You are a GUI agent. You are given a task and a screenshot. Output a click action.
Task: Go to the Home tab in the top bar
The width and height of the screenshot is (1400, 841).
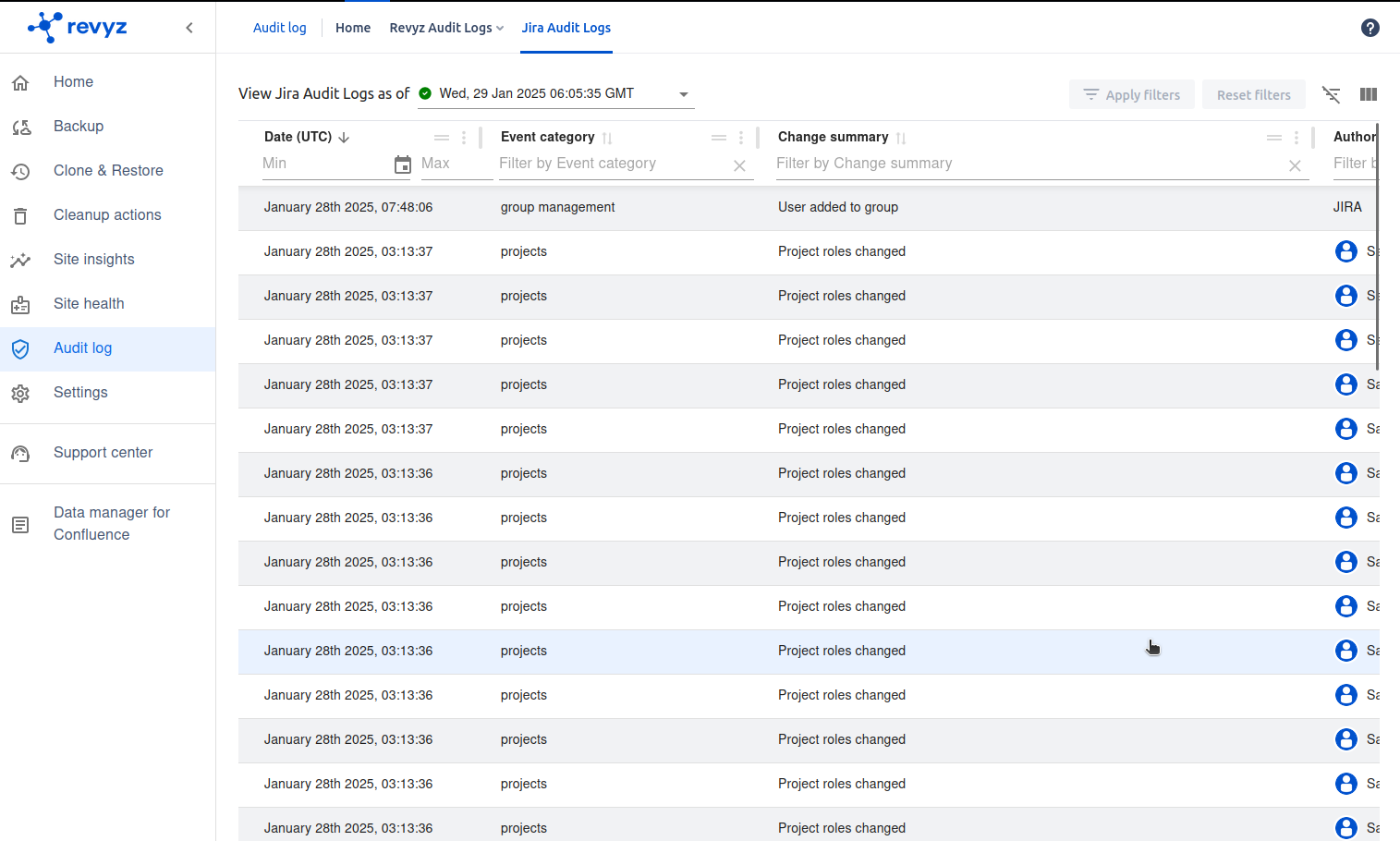click(353, 28)
